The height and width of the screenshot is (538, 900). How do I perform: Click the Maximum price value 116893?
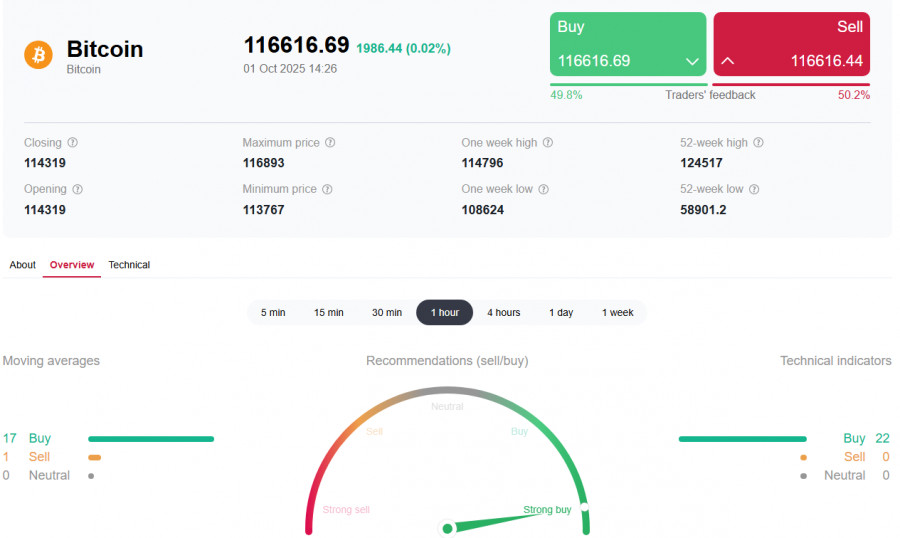(263, 163)
